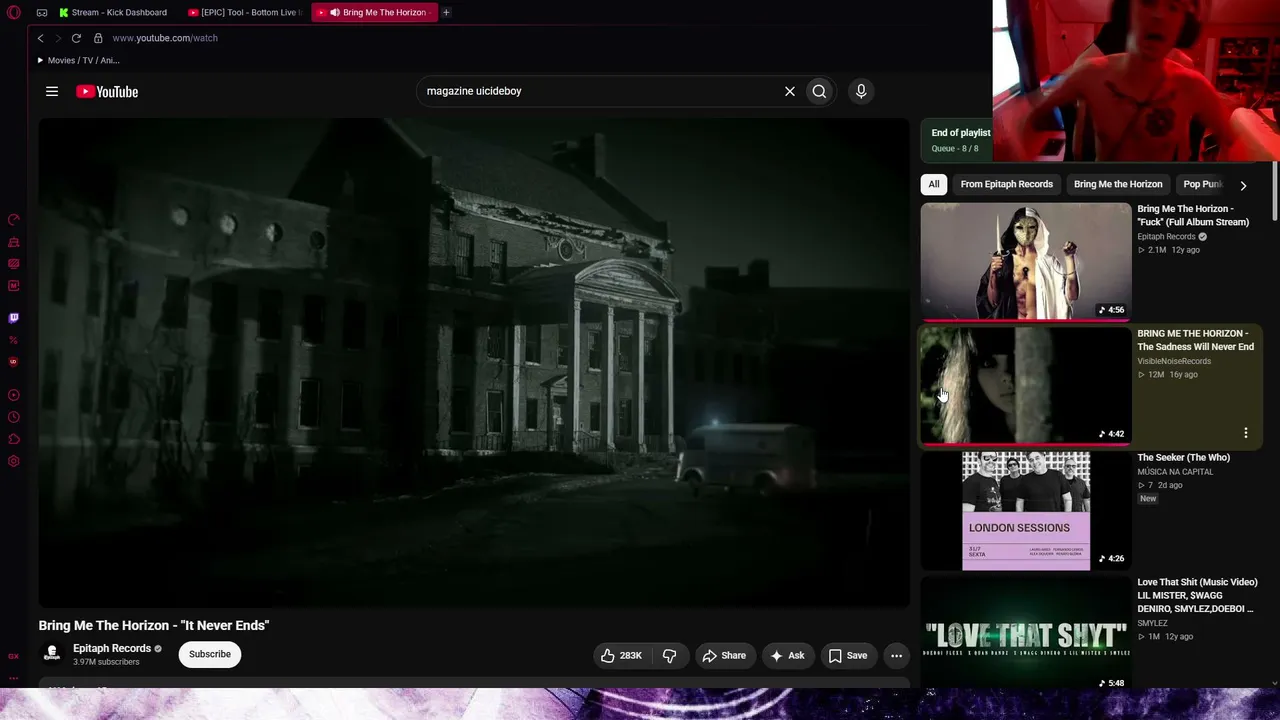
Task: Edit the search box containing magazine uicideboy
Action: point(598,91)
